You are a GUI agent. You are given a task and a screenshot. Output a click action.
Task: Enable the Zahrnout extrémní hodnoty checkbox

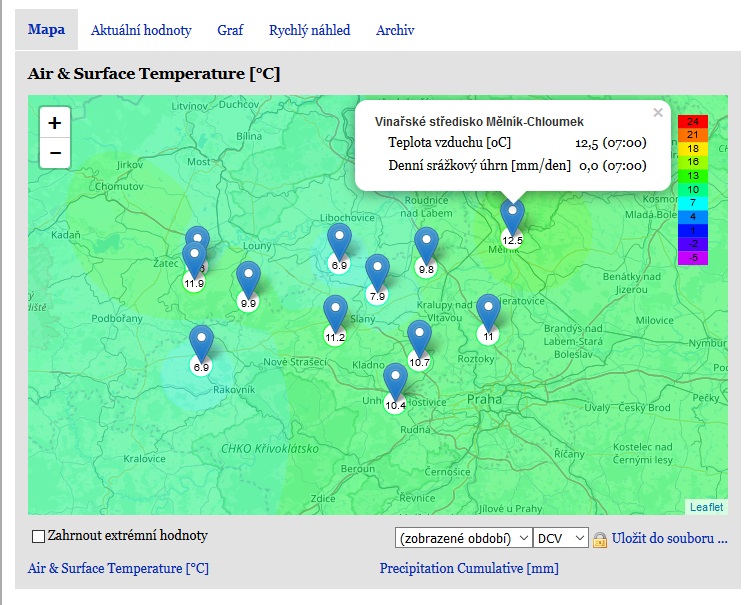[39, 536]
